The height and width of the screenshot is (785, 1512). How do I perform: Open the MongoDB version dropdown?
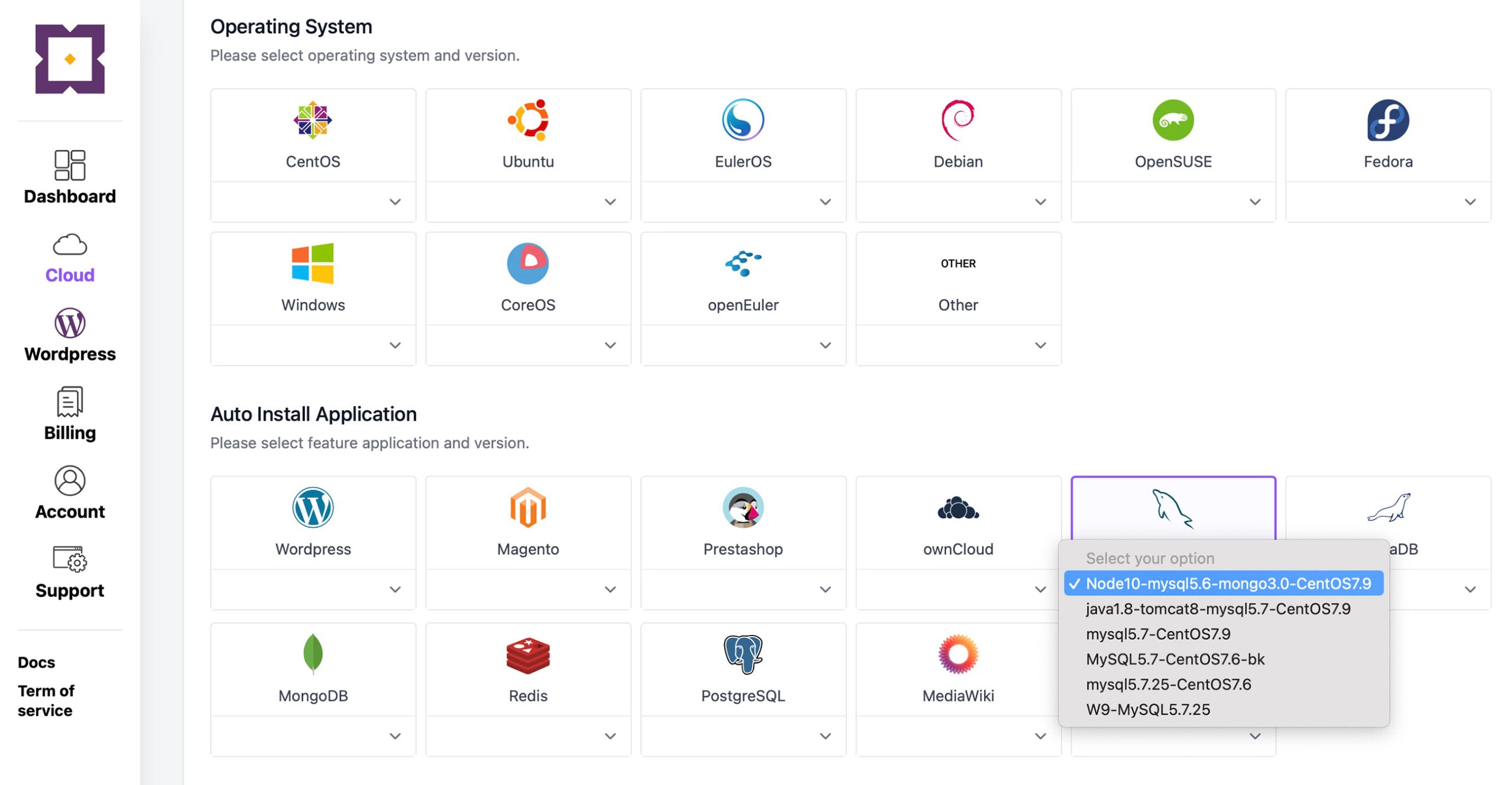[312, 737]
